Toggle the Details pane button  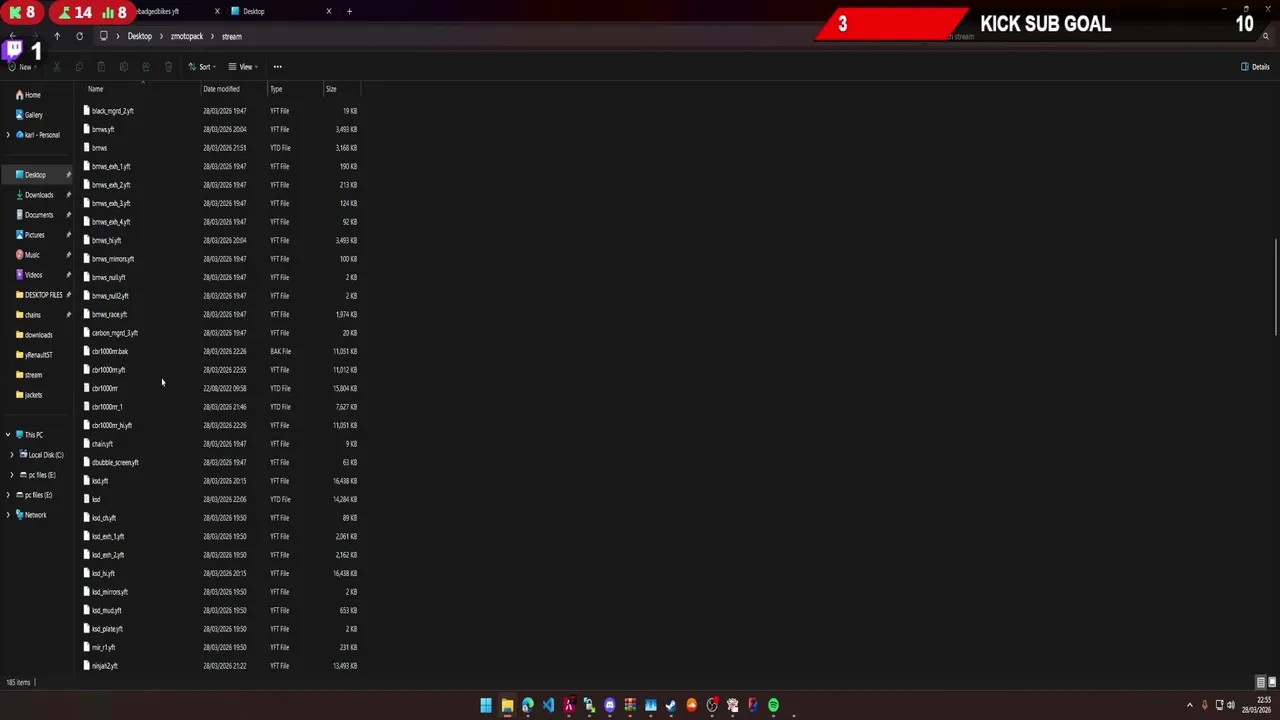[x=1255, y=67]
